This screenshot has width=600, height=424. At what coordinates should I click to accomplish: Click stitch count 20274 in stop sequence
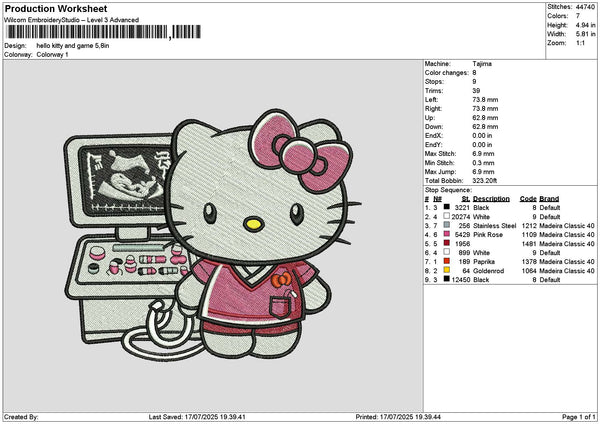(x=461, y=217)
